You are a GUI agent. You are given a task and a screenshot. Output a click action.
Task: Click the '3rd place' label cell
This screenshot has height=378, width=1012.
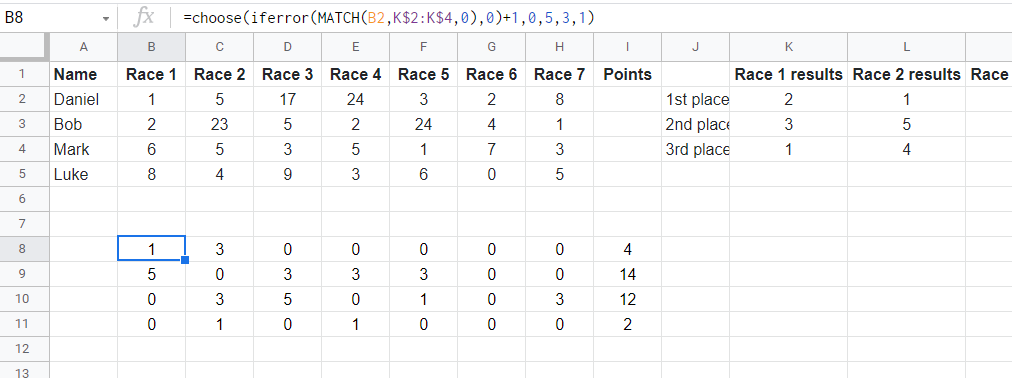pos(696,149)
